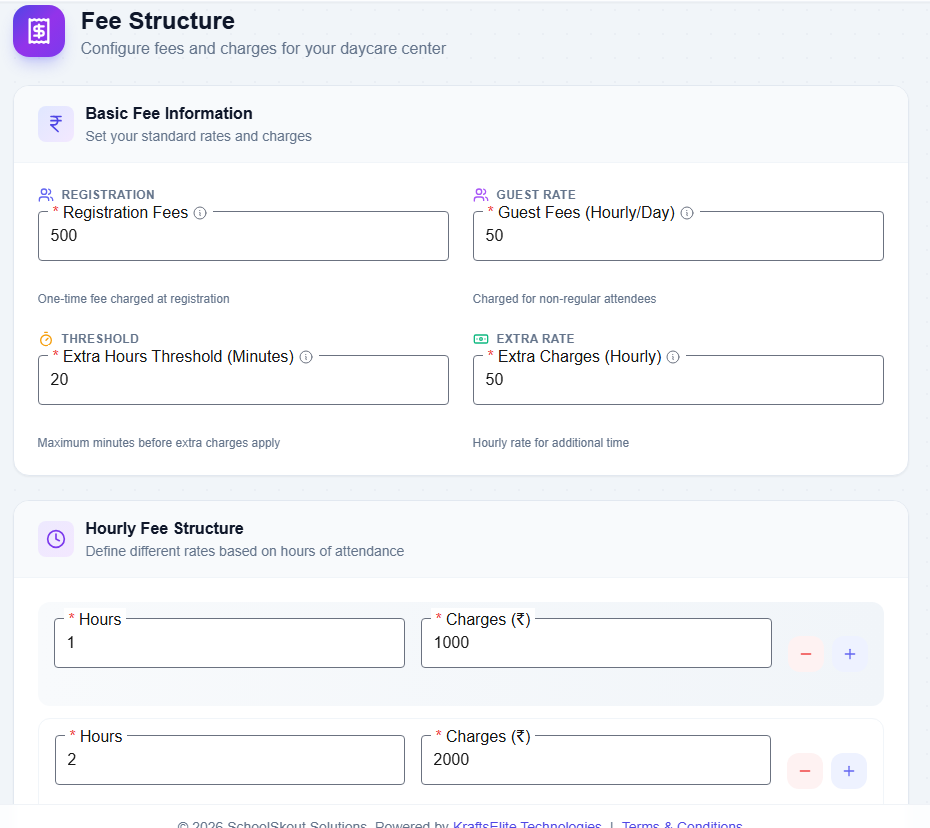Viewport: 930px width, 828px height.
Task: Click the rupee icon beside Basic Fee Information
Action: (56, 123)
